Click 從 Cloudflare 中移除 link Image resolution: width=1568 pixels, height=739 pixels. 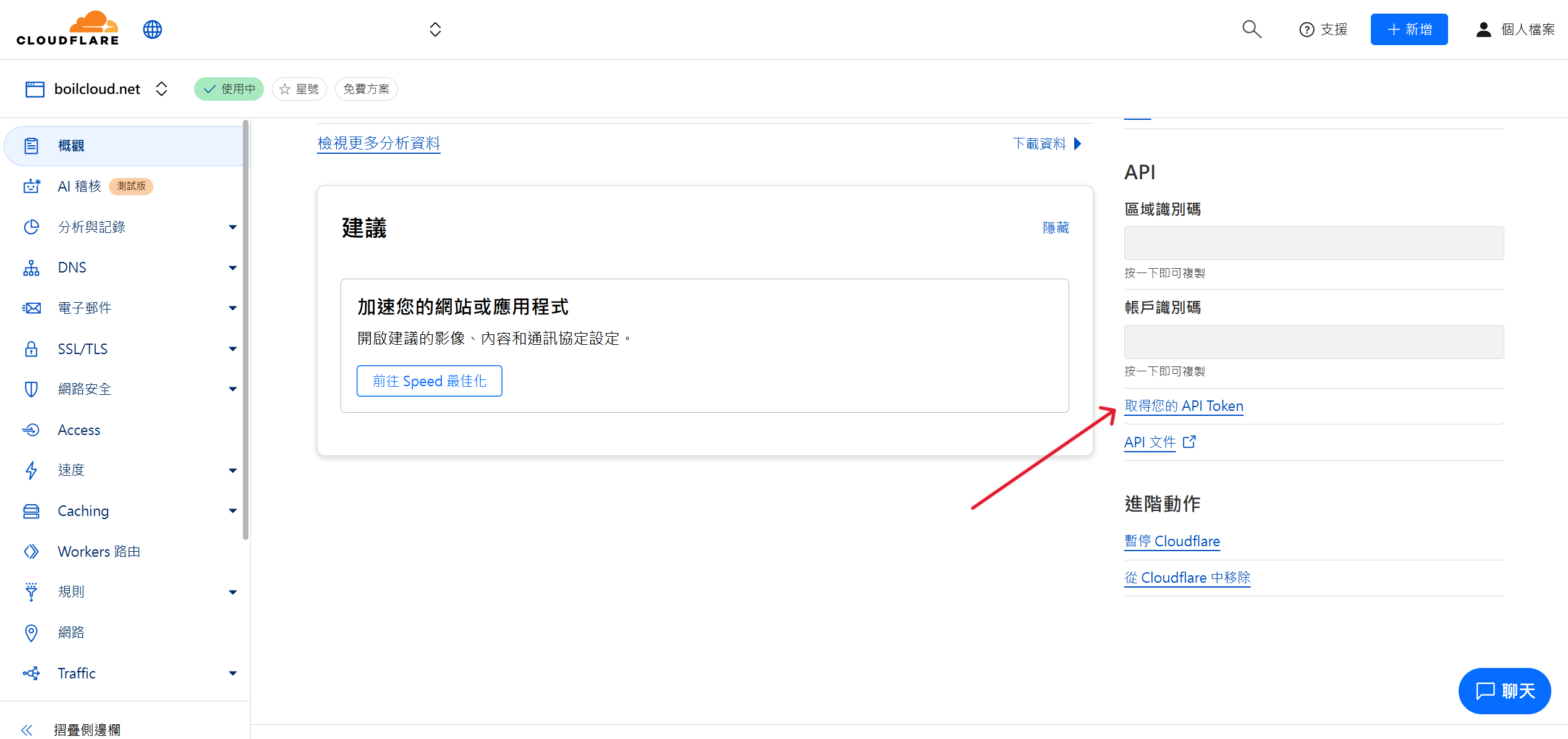pyautogui.click(x=1187, y=578)
